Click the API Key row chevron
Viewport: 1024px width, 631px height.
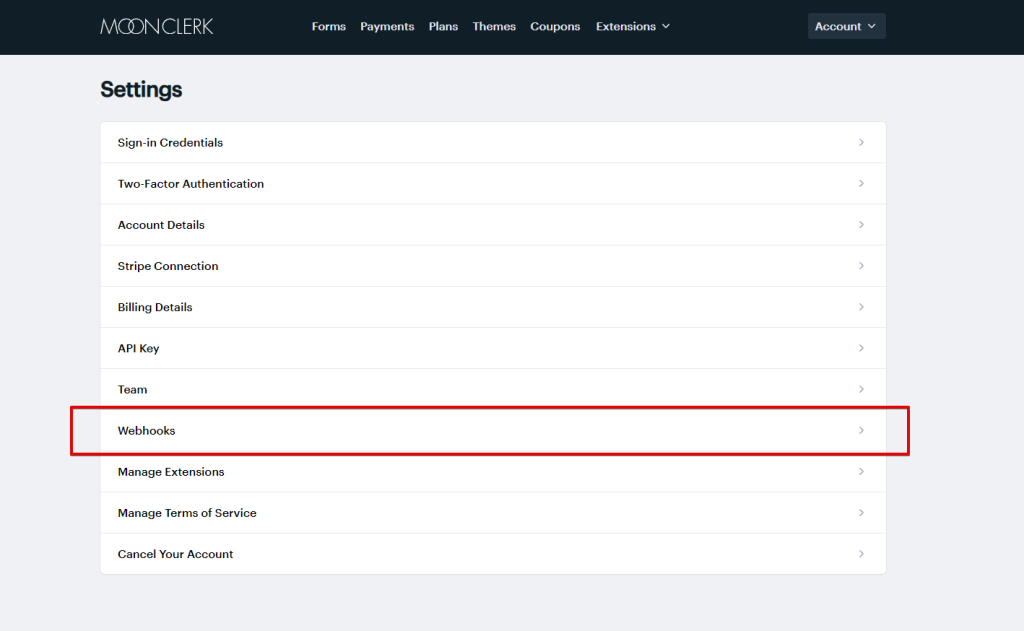[x=861, y=348]
